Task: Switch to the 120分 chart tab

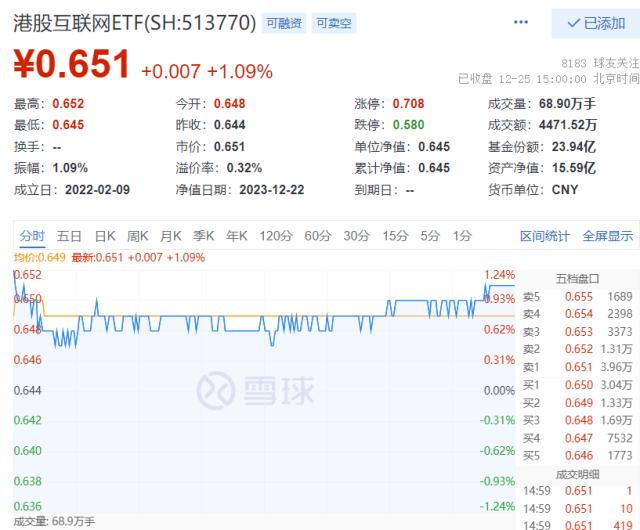Action: (x=276, y=236)
